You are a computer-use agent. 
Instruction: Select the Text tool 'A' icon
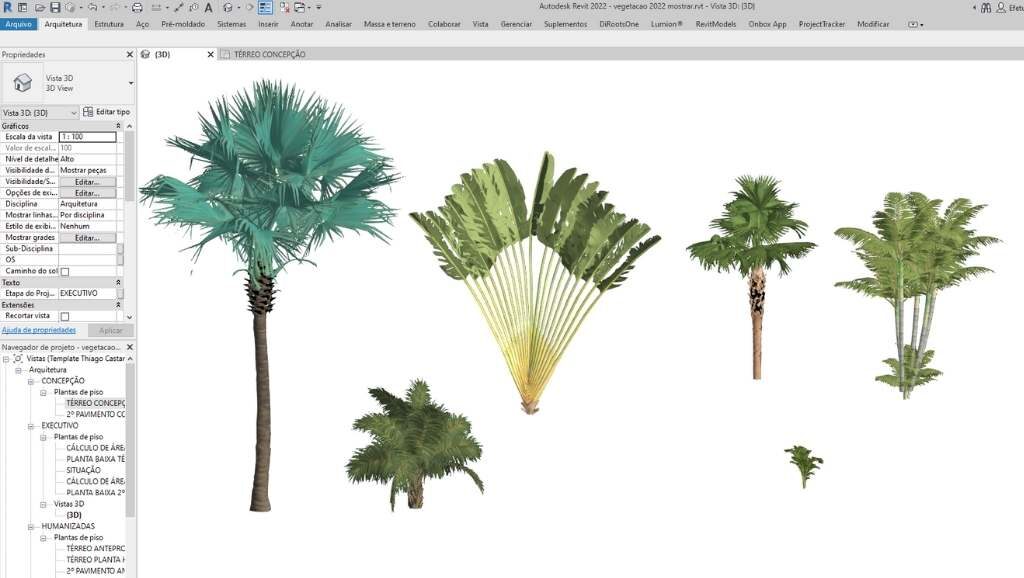pyautogui.click(x=207, y=7)
